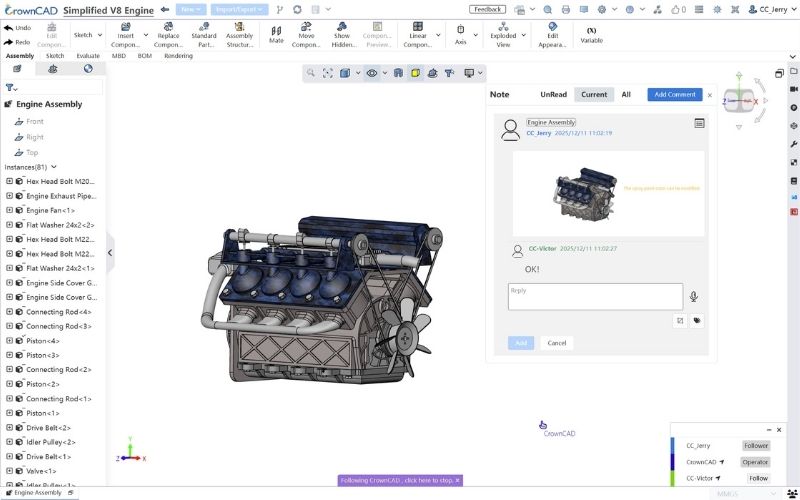
Task: Click the microphone voice input icon
Action: pyautogui.click(x=693, y=296)
